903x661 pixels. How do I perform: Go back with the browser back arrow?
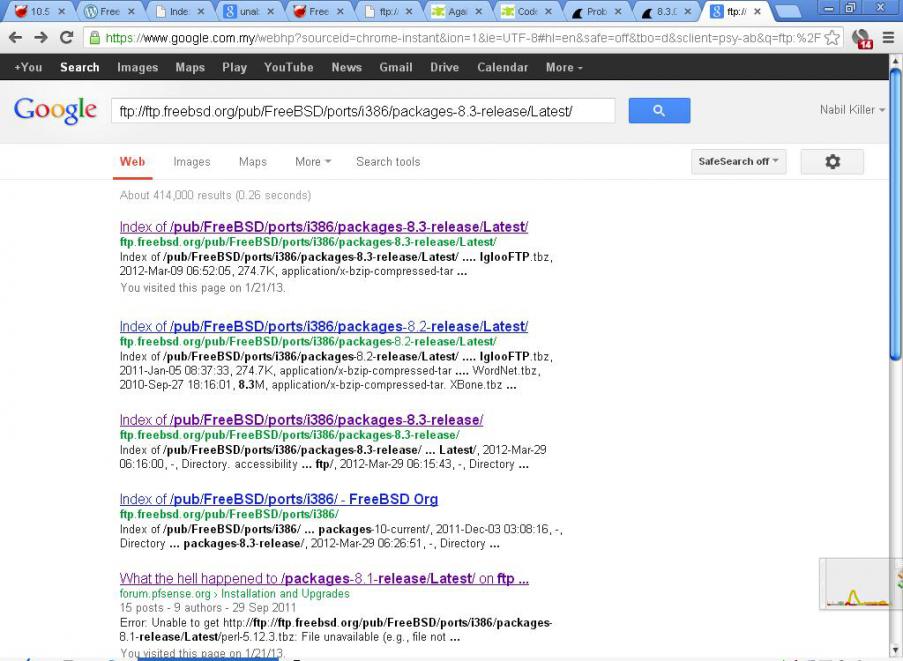click(16, 38)
